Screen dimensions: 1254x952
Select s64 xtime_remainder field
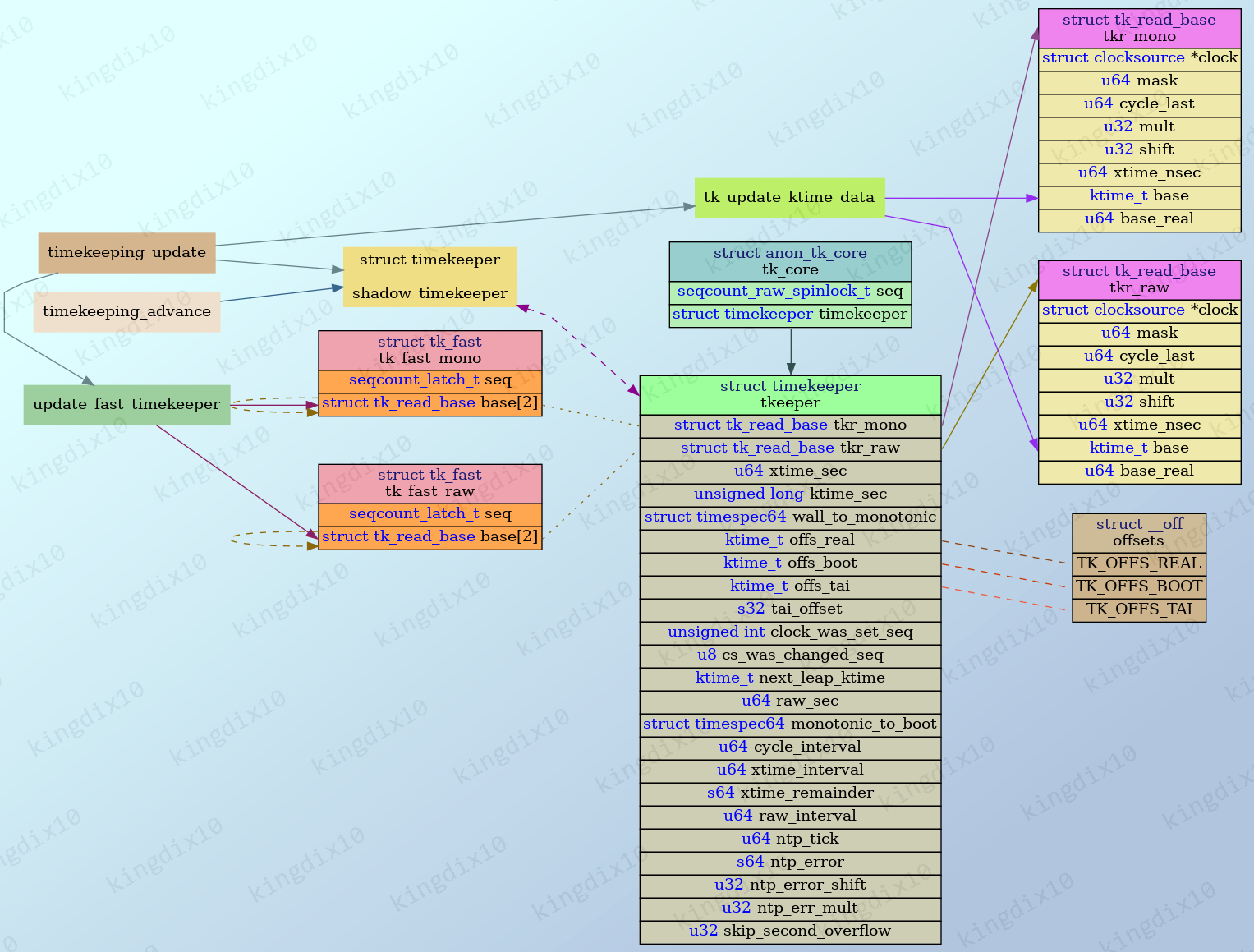point(790,794)
